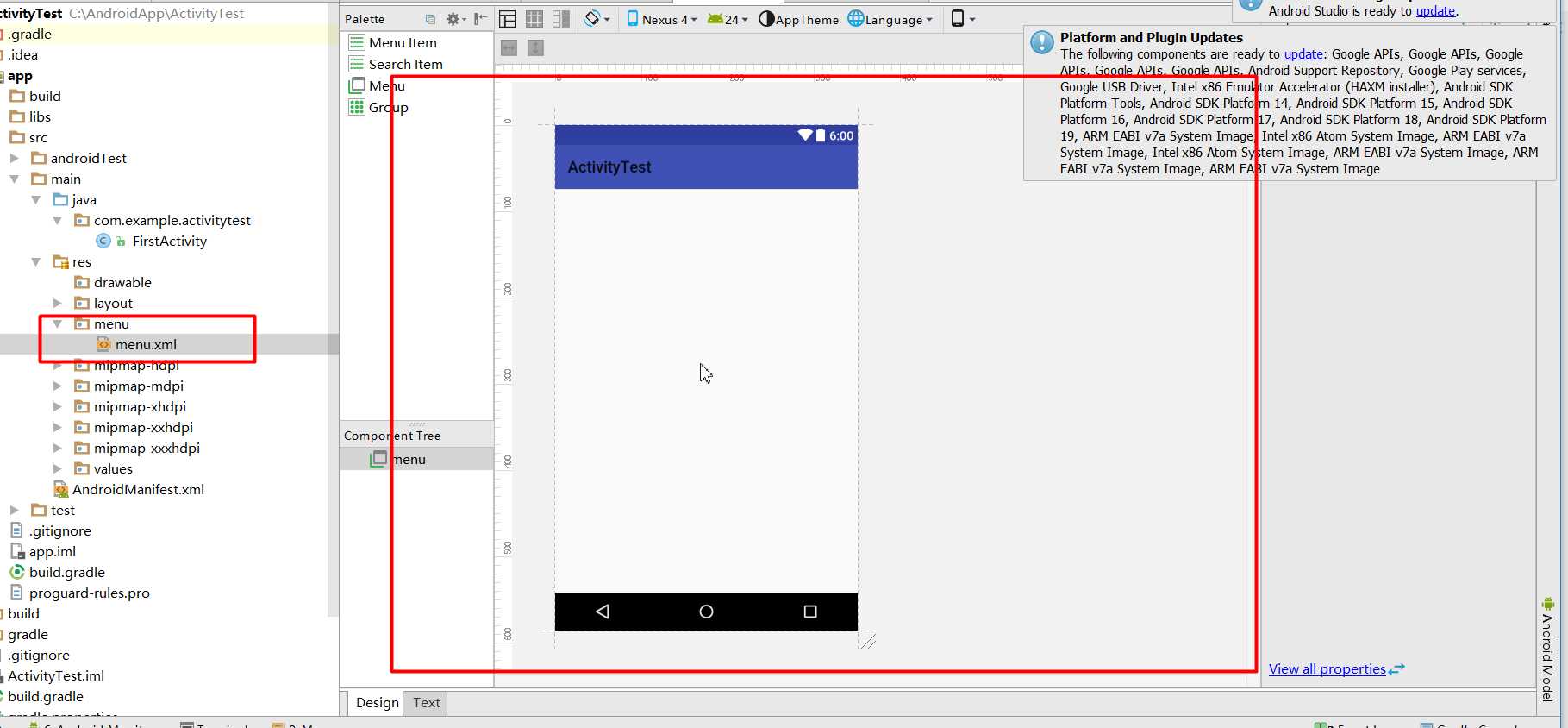Open the screen orientation dropdown
Viewport: 1568px width, 728px height.
[597, 19]
